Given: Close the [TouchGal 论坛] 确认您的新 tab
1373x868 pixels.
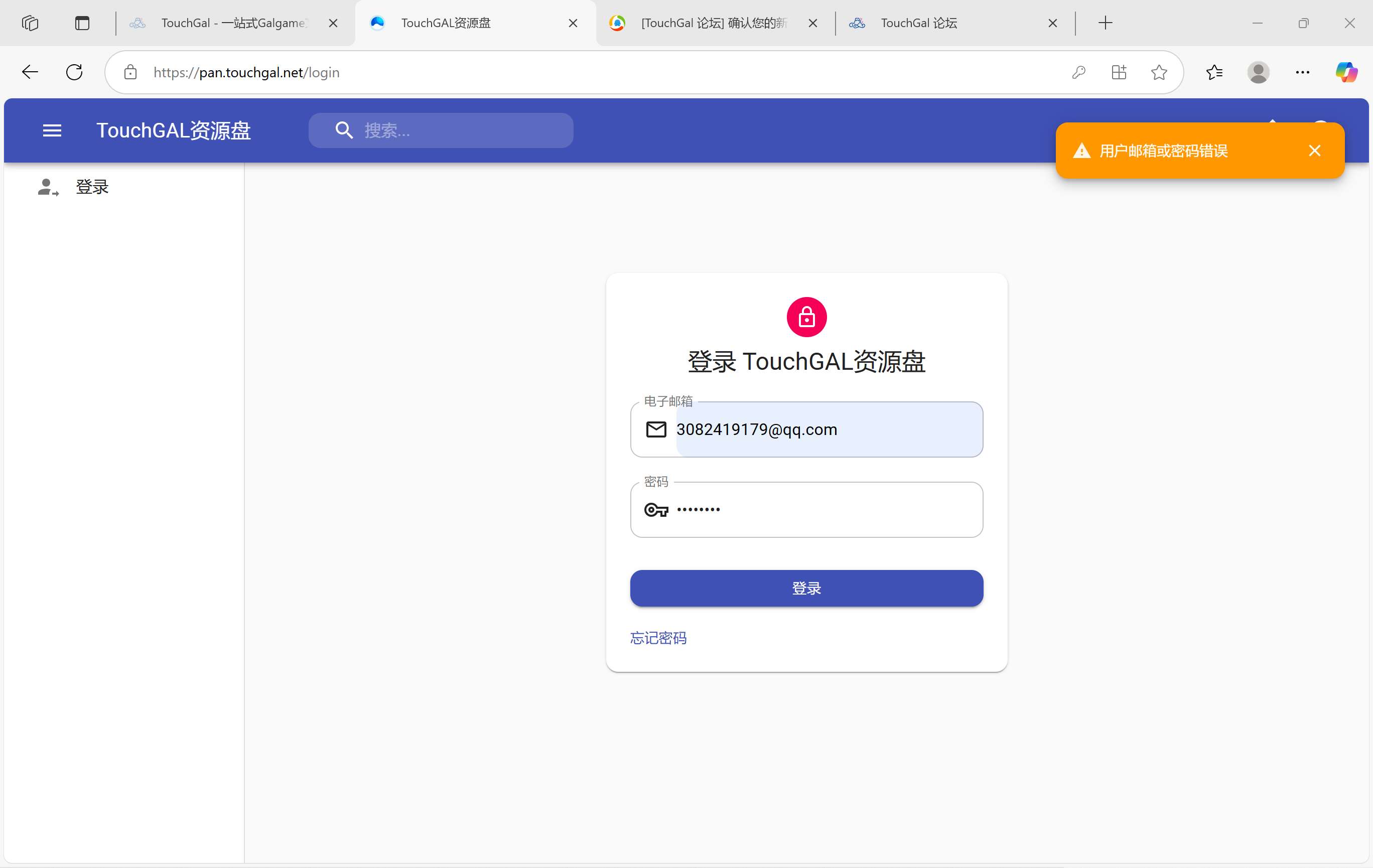Looking at the screenshot, I should tap(812, 23).
